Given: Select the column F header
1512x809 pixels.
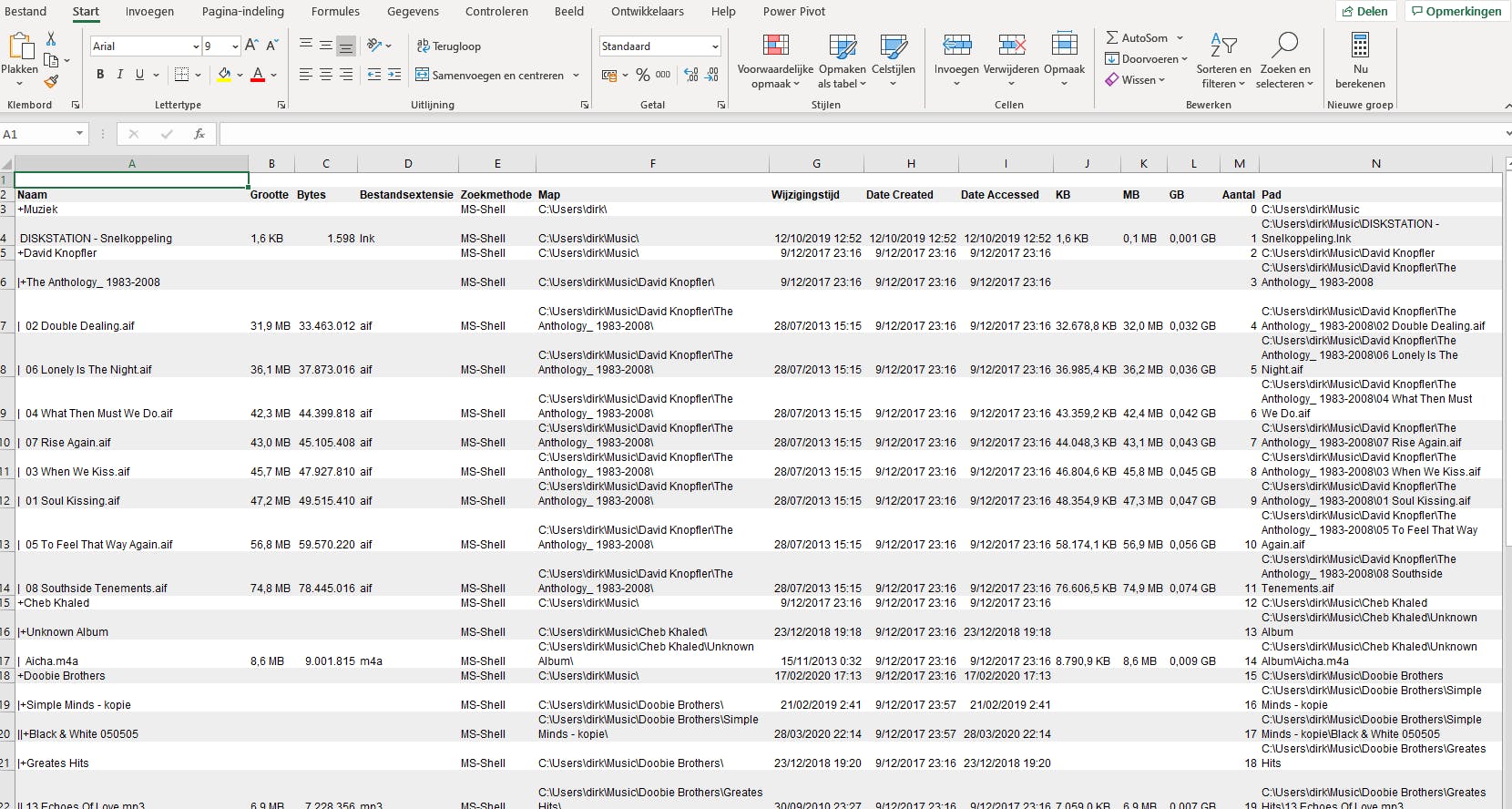Looking at the screenshot, I should [x=652, y=164].
